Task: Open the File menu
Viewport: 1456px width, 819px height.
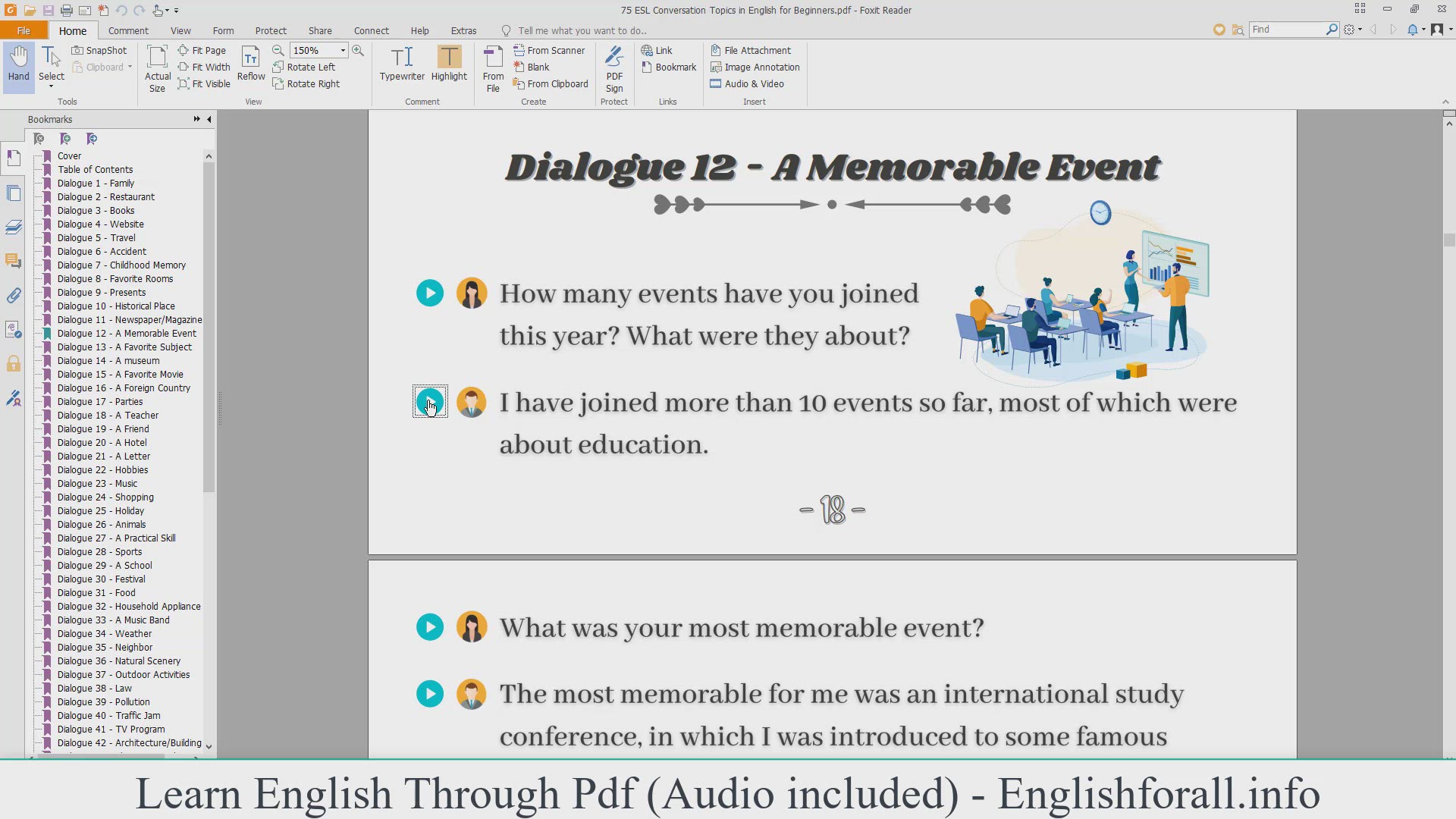Action: click(24, 30)
